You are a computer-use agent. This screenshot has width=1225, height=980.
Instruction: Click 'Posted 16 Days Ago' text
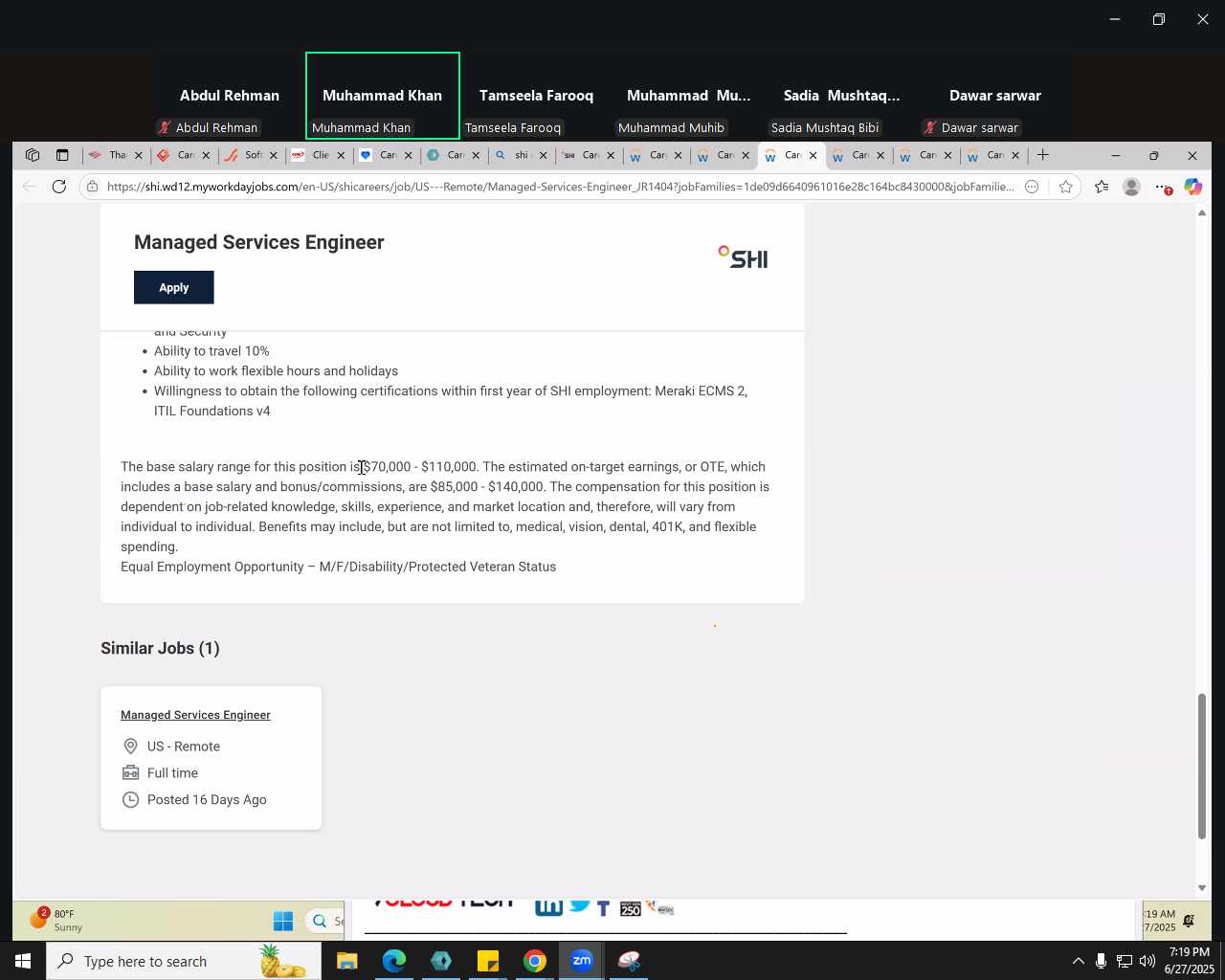click(207, 800)
